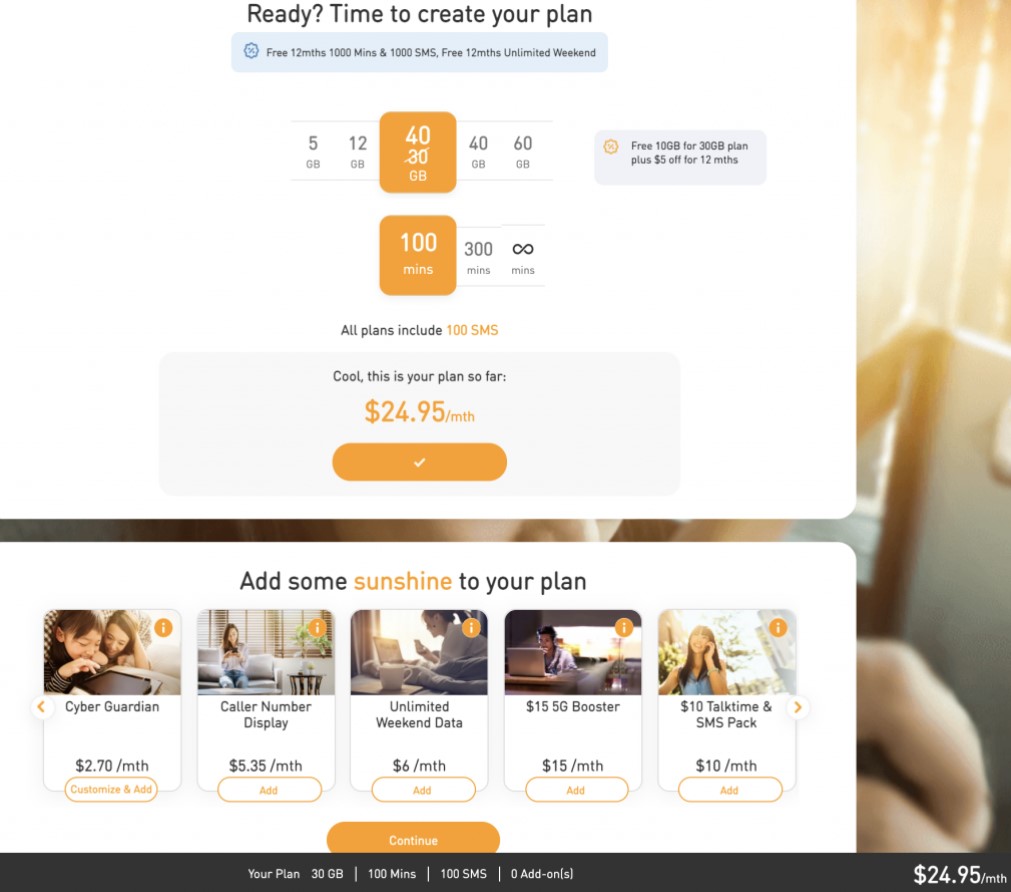Select the 40 GB data tab
The height and width of the screenshot is (892, 1011).
tap(478, 152)
